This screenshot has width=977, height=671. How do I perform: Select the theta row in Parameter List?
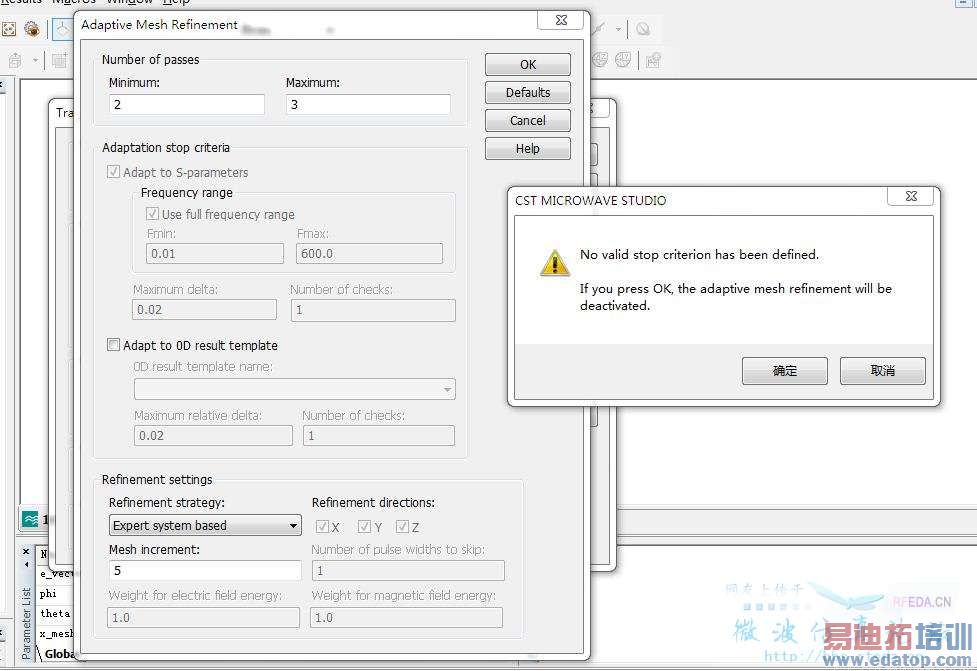point(55,614)
